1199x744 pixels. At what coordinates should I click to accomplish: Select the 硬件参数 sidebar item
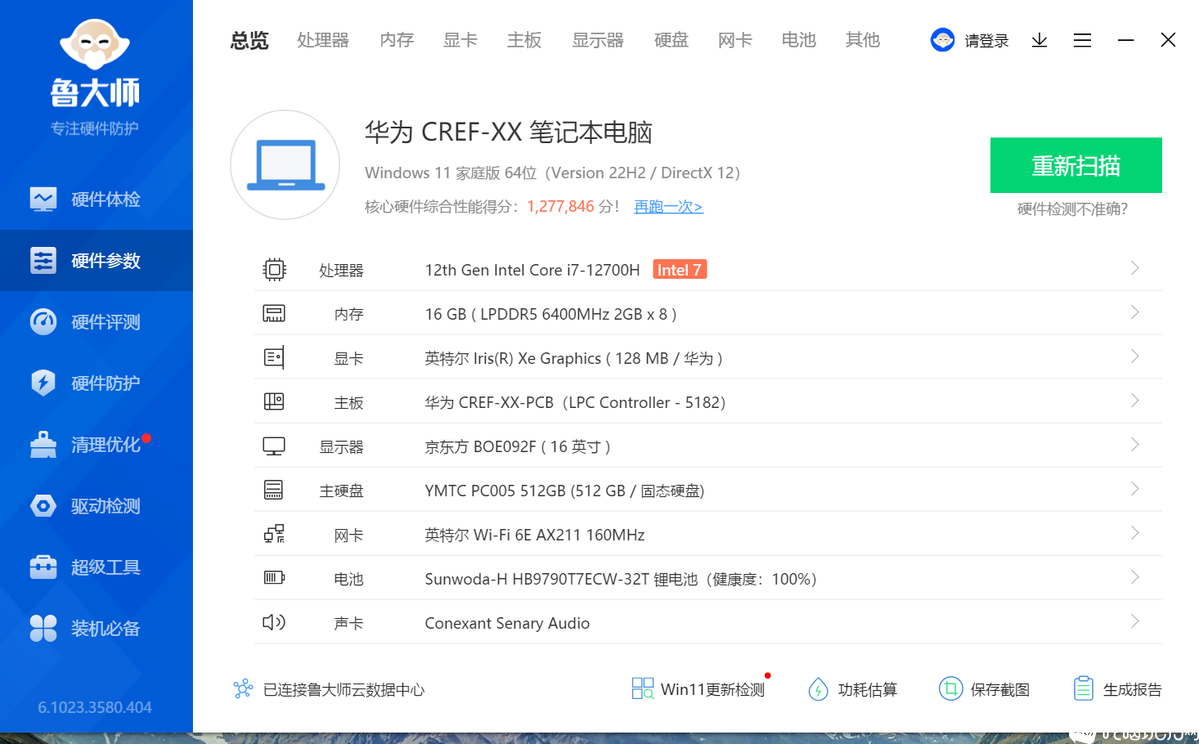[96, 261]
